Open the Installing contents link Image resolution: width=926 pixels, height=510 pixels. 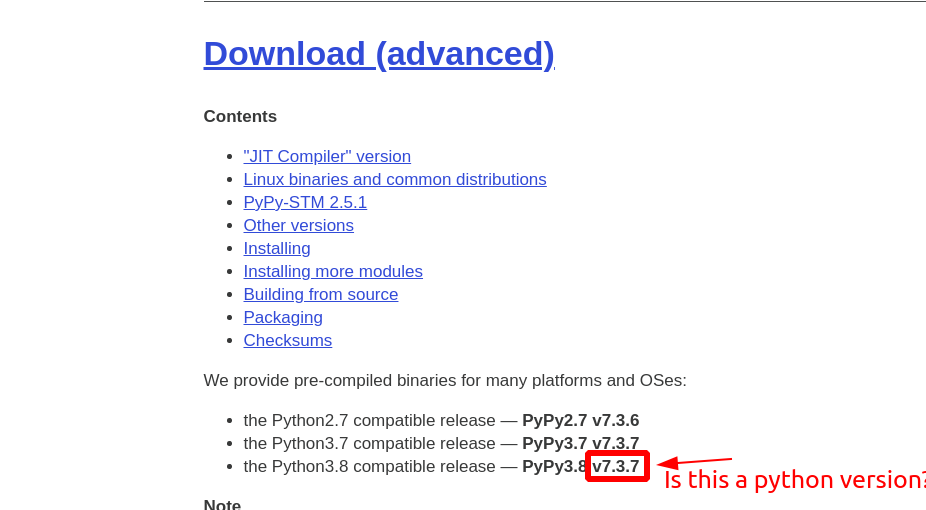pyautogui.click(x=277, y=249)
